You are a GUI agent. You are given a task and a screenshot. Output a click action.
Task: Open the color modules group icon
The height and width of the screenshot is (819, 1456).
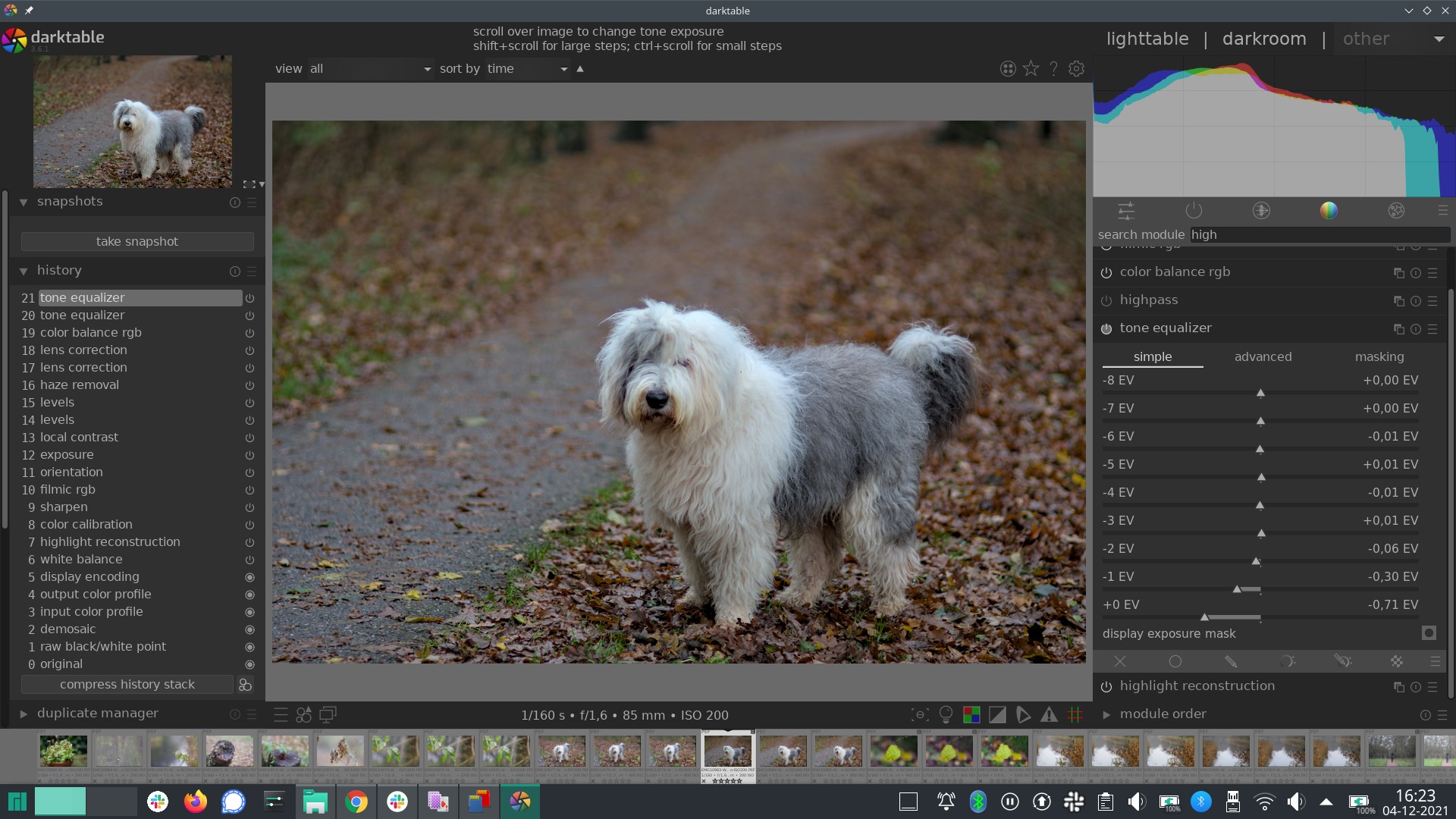pyautogui.click(x=1329, y=211)
